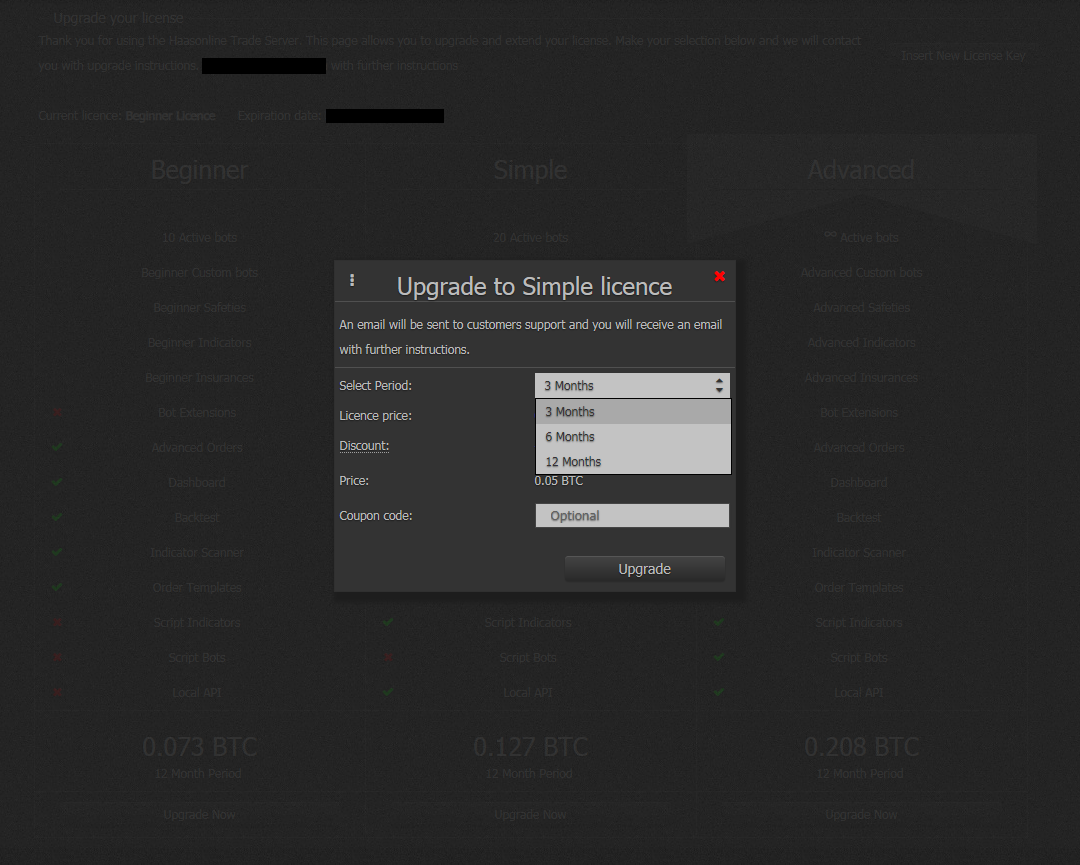
Task: Click the check mark beside Beginner Advanced Orders
Action: 57,447
